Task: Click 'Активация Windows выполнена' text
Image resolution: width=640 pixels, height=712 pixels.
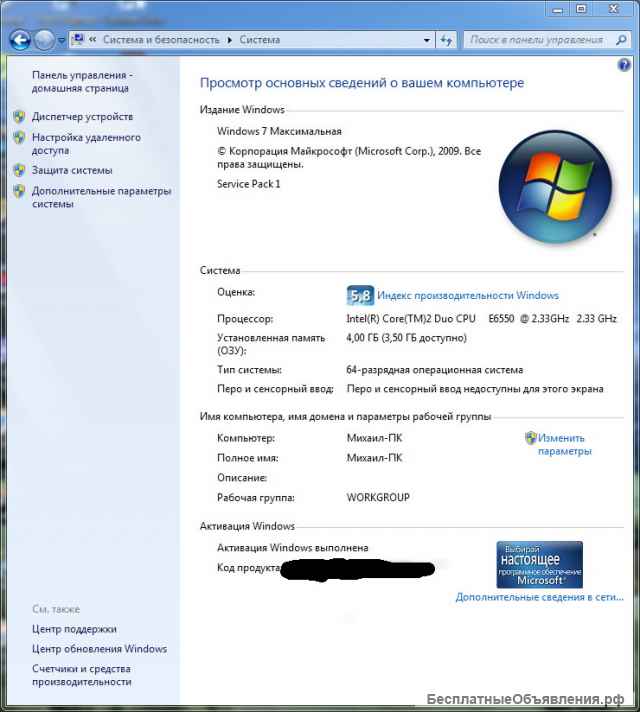Action: 293,548
